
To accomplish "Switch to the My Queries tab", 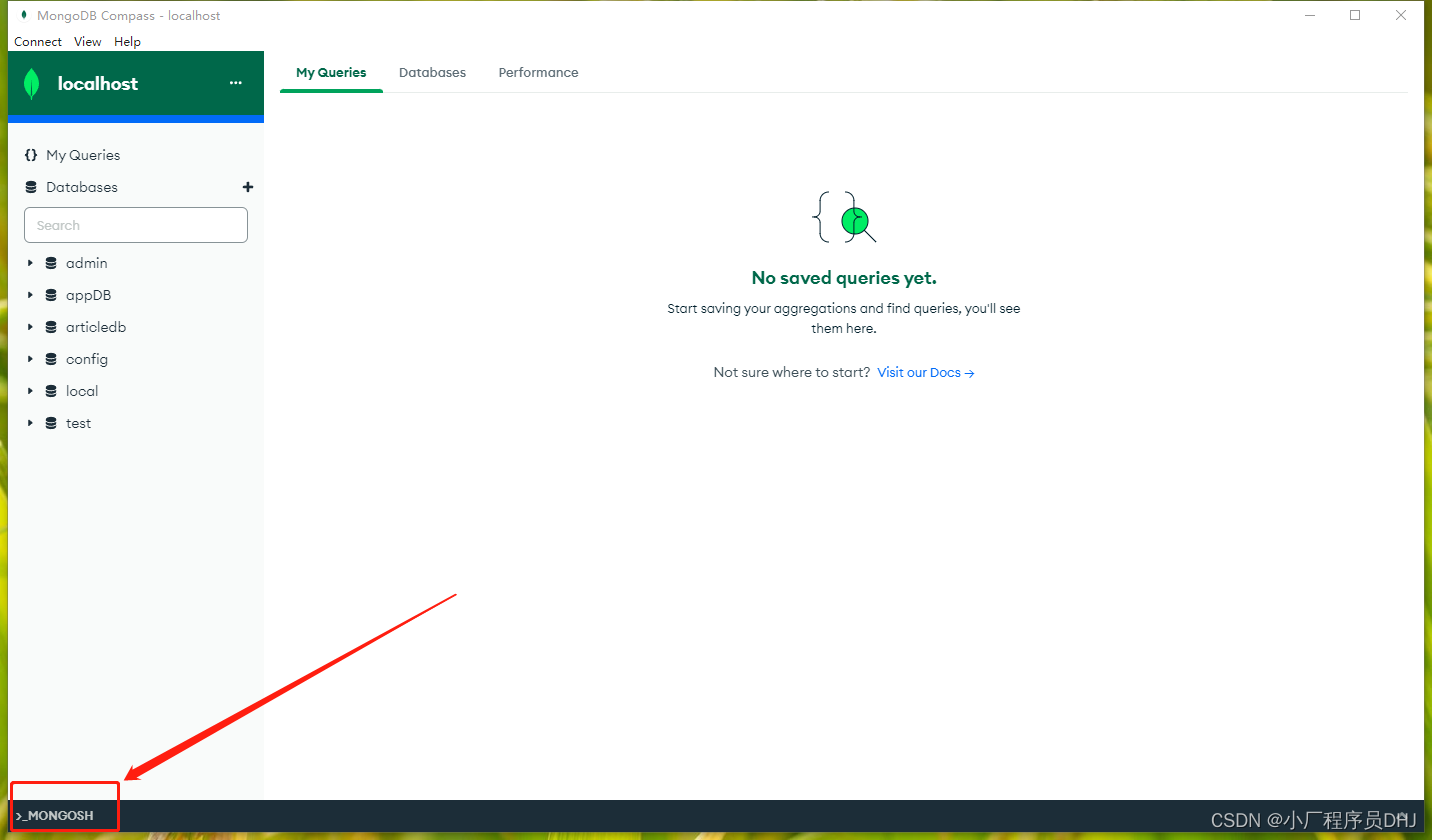I will 331,73.
